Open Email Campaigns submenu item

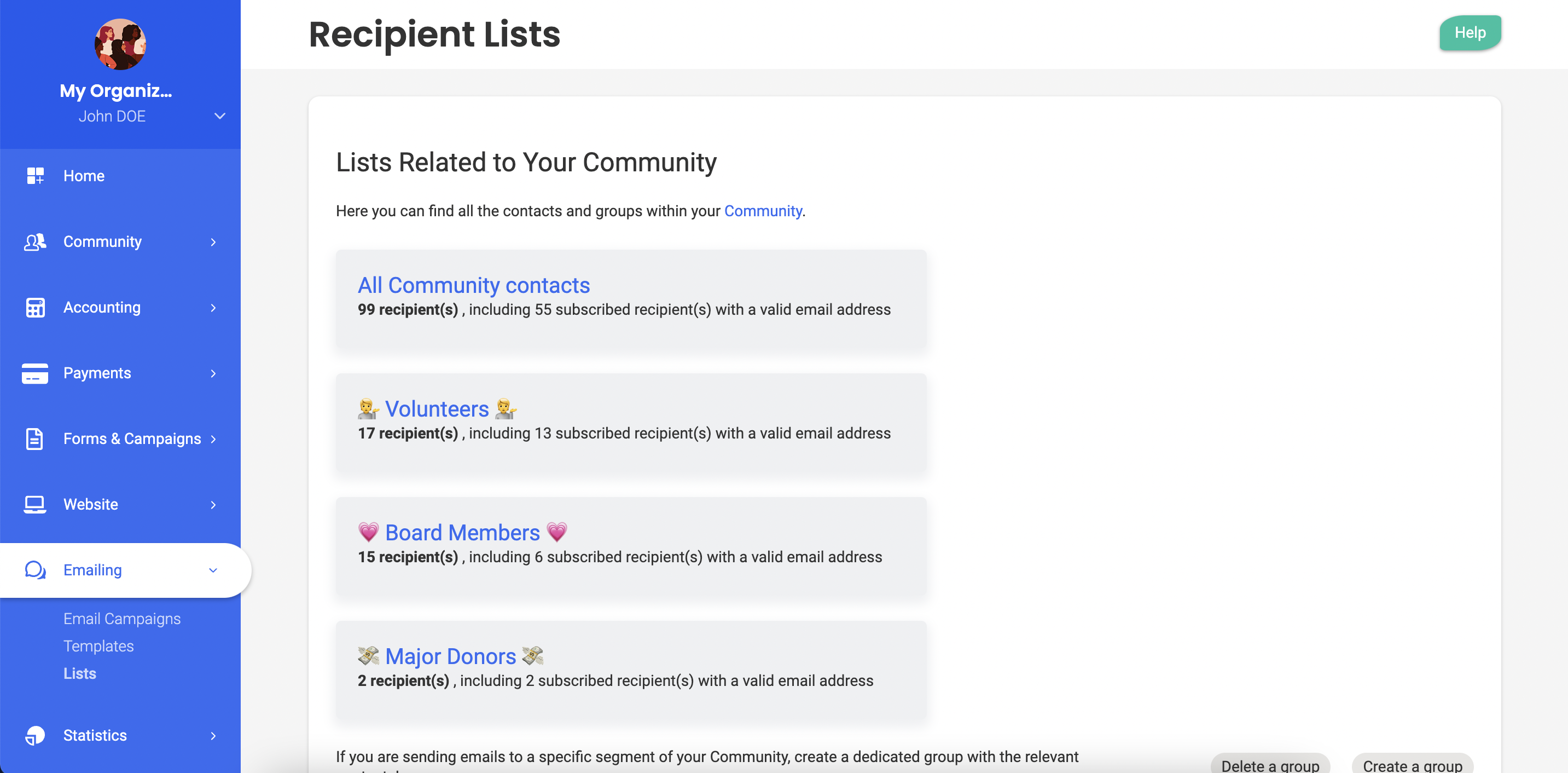[x=122, y=618]
